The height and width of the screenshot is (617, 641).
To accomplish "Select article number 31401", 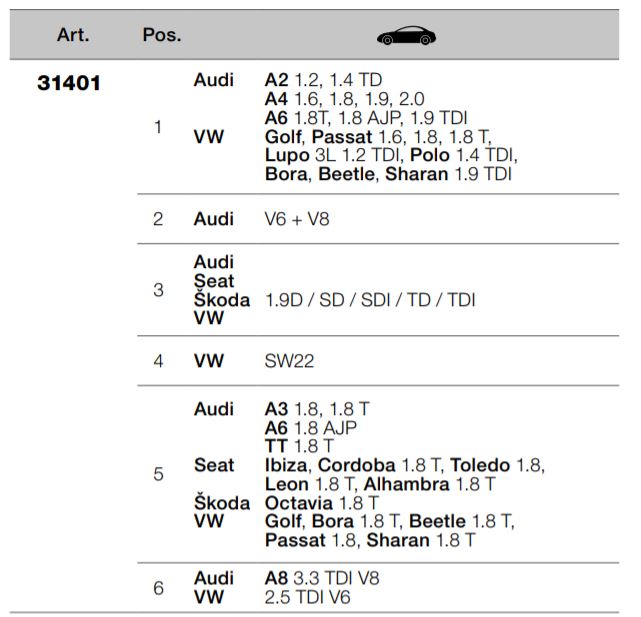I will pyautogui.click(x=70, y=84).
